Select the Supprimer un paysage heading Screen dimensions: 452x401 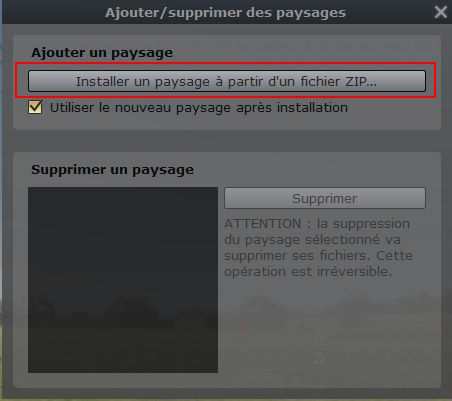pyautogui.click(x=112, y=170)
